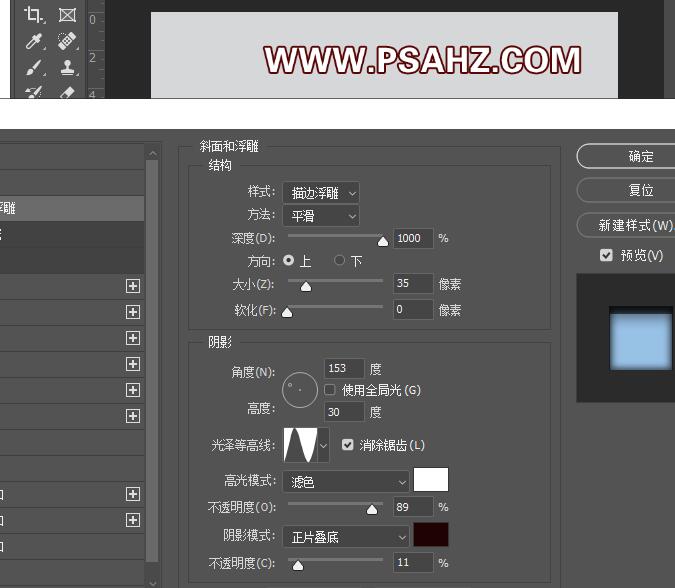Click the 大小 value field showing 35
The image size is (675, 588).
coord(413,284)
